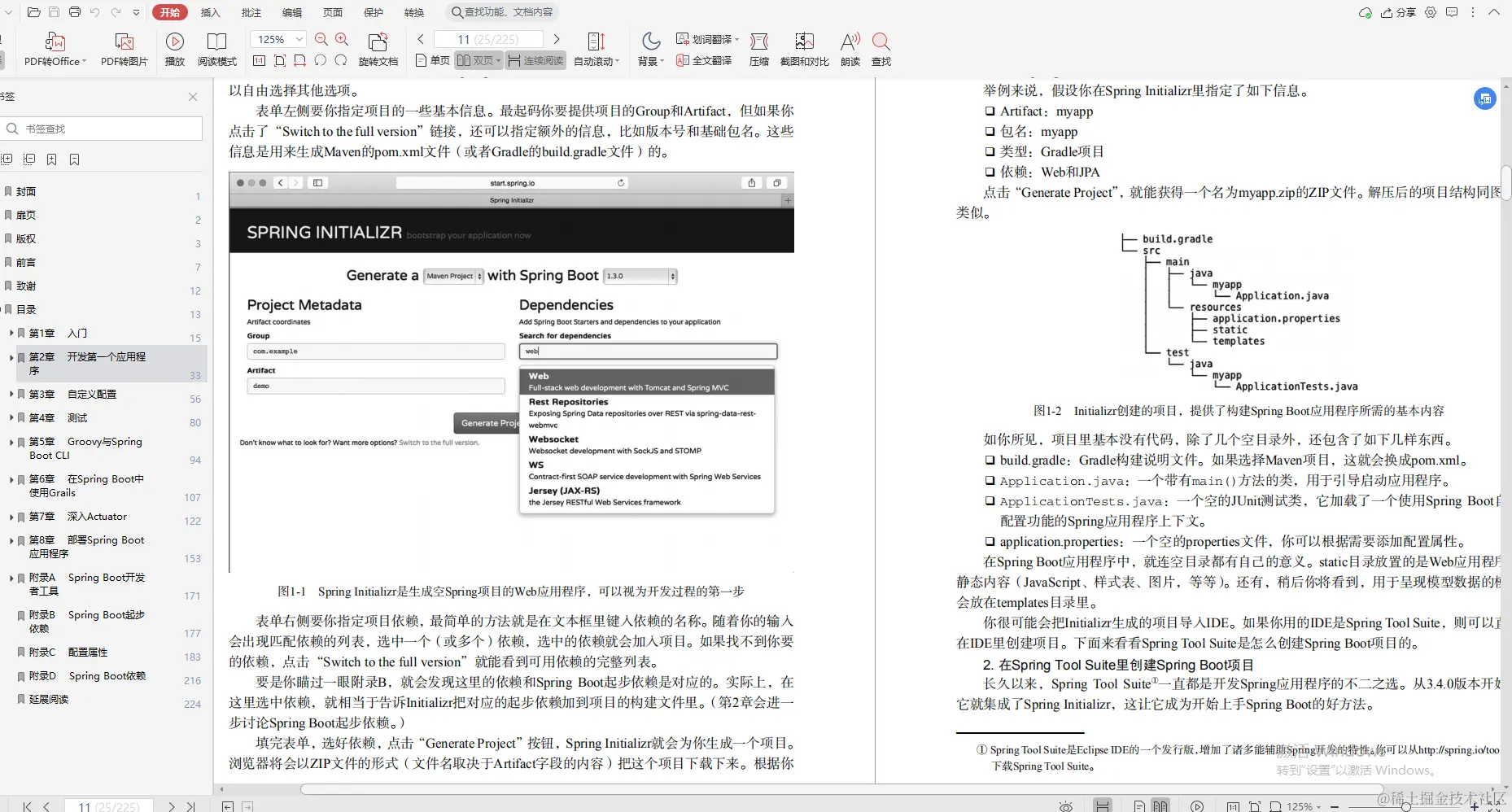The width and height of the screenshot is (1512, 812).
Task: Start 朗读 read-aloud
Action: tap(849, 49)
